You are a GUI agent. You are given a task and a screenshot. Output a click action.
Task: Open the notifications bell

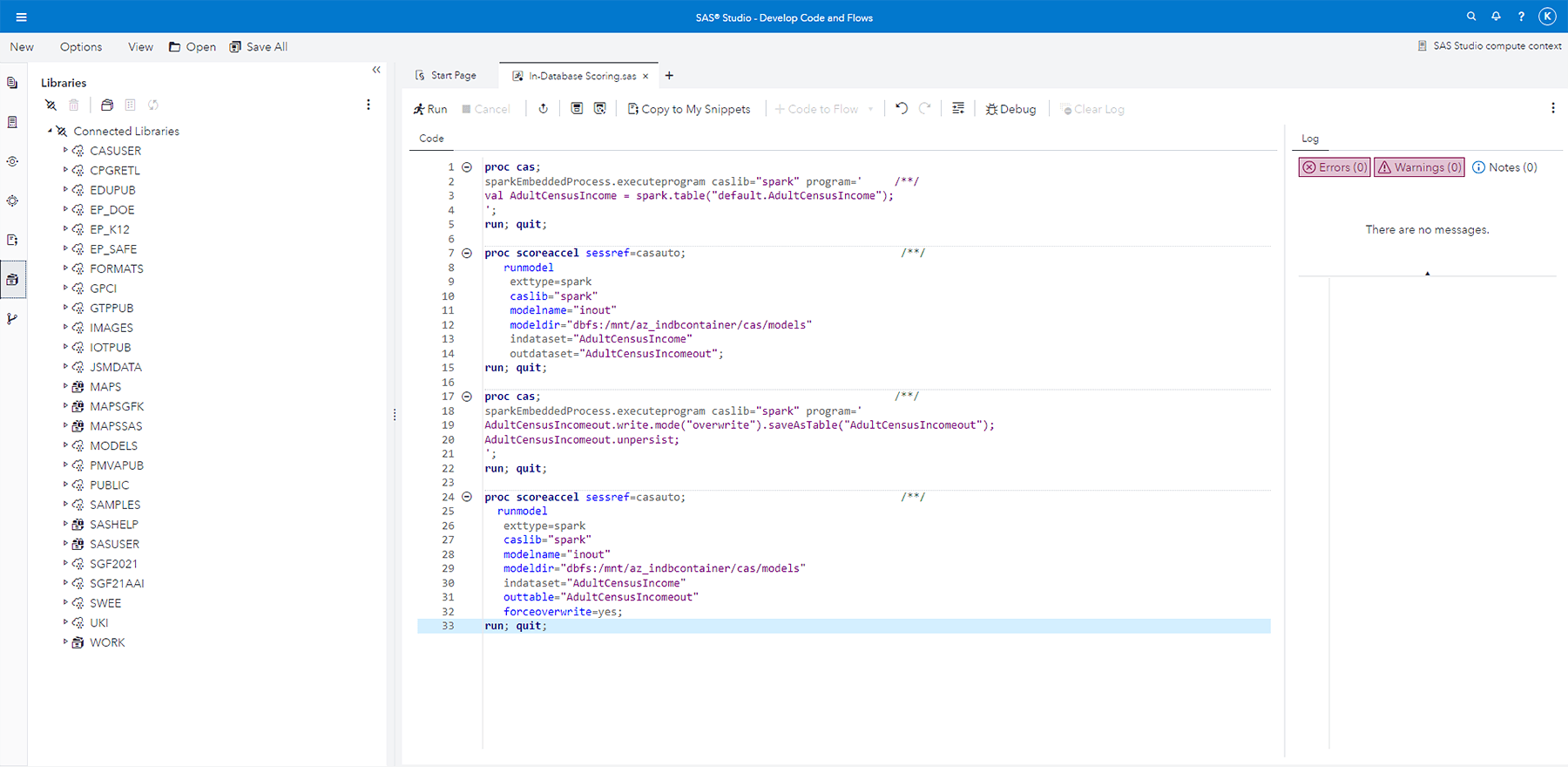pos(1496,17)
